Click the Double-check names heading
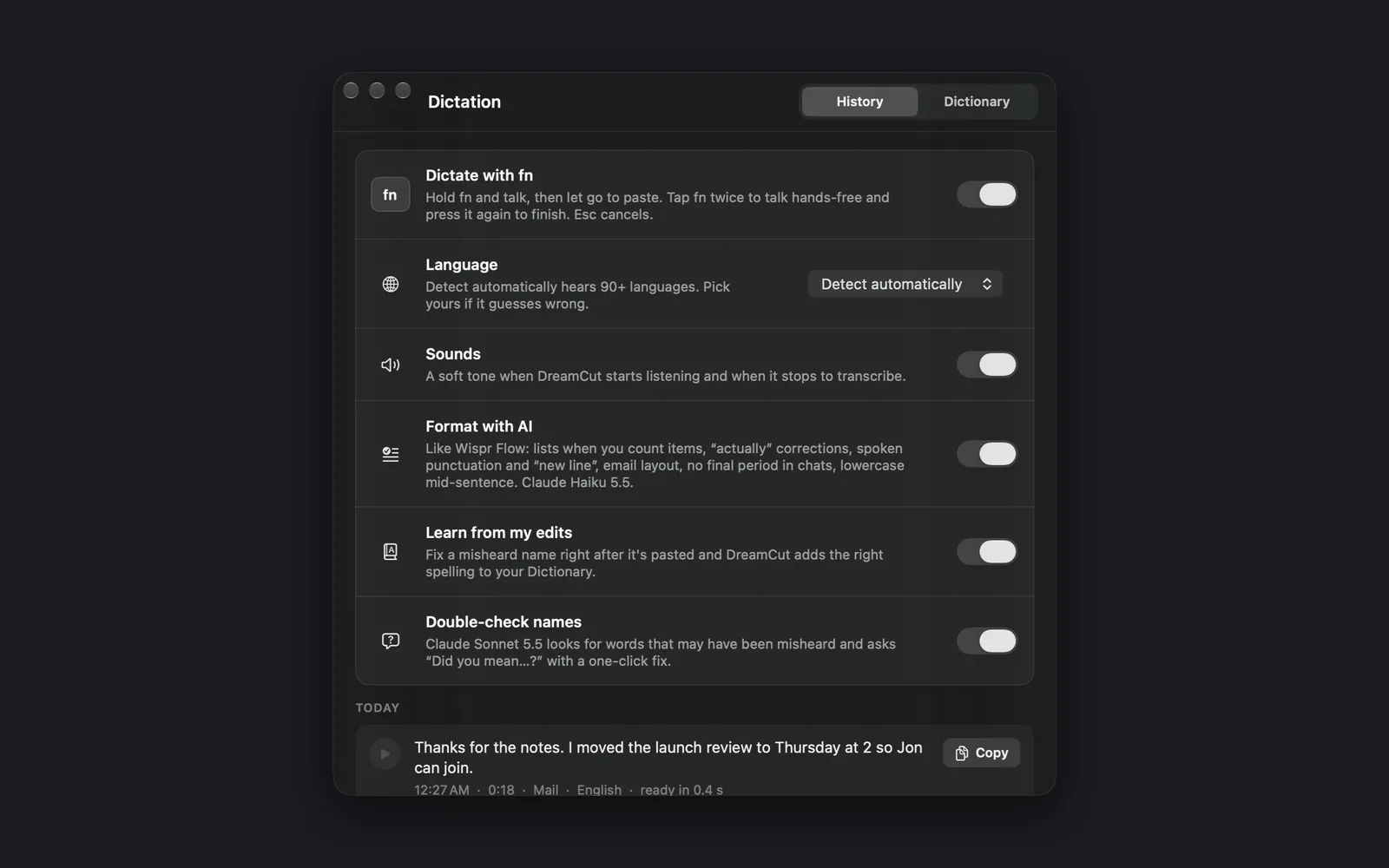The width and height of the screenshot is (1389, 868). click(504, 622)
